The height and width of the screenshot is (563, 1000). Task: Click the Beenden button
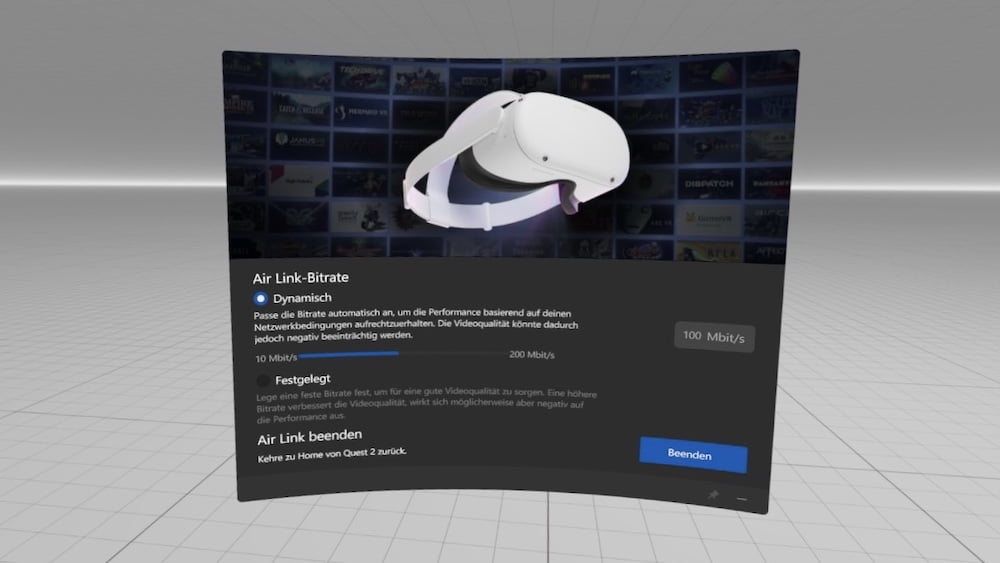[692, 455]
